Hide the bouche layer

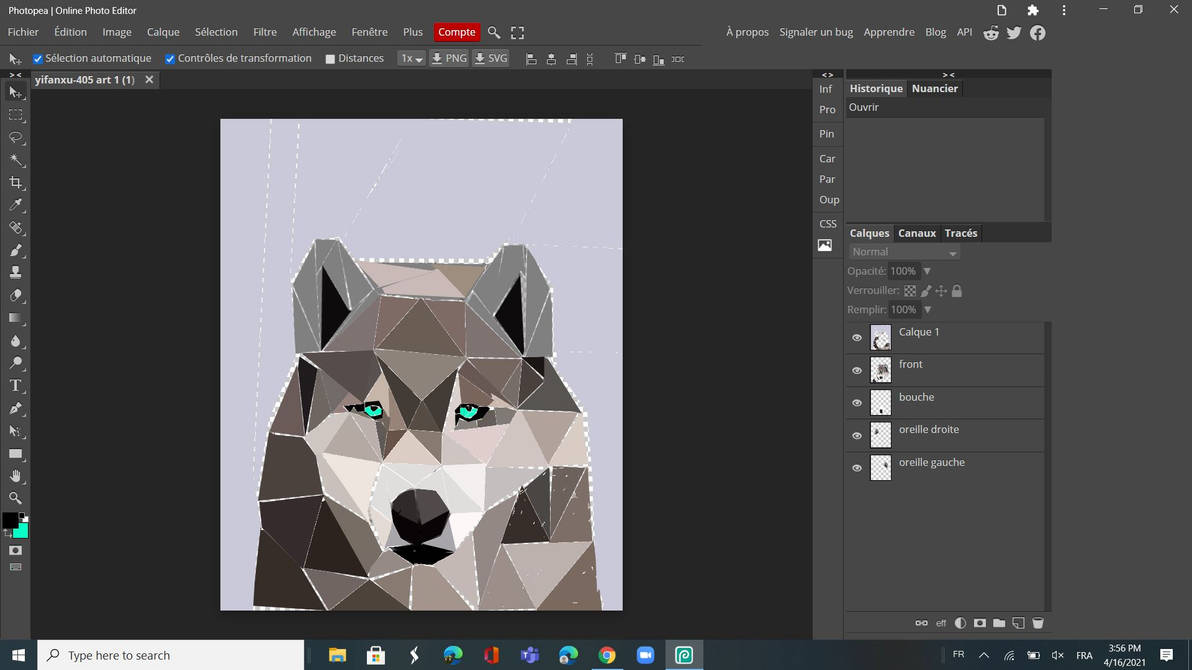coord(857,402)
